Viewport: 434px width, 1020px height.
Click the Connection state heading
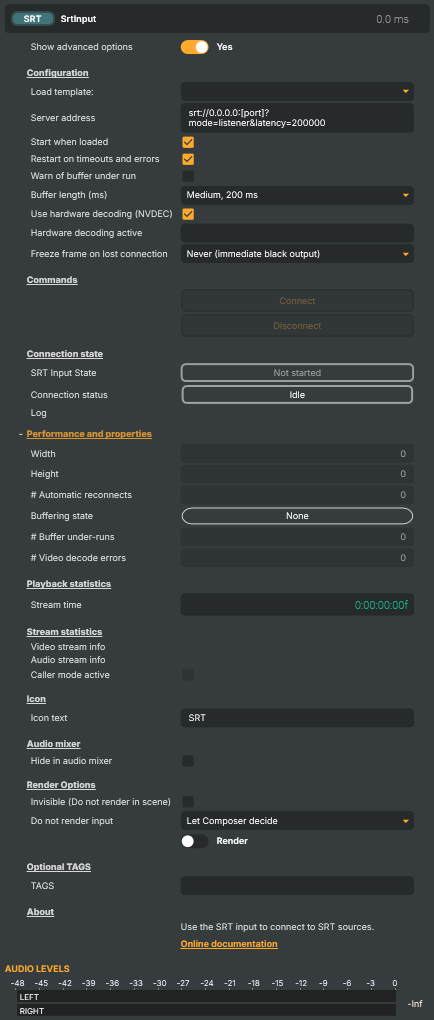pyautogui.click(x=64, y=354)
